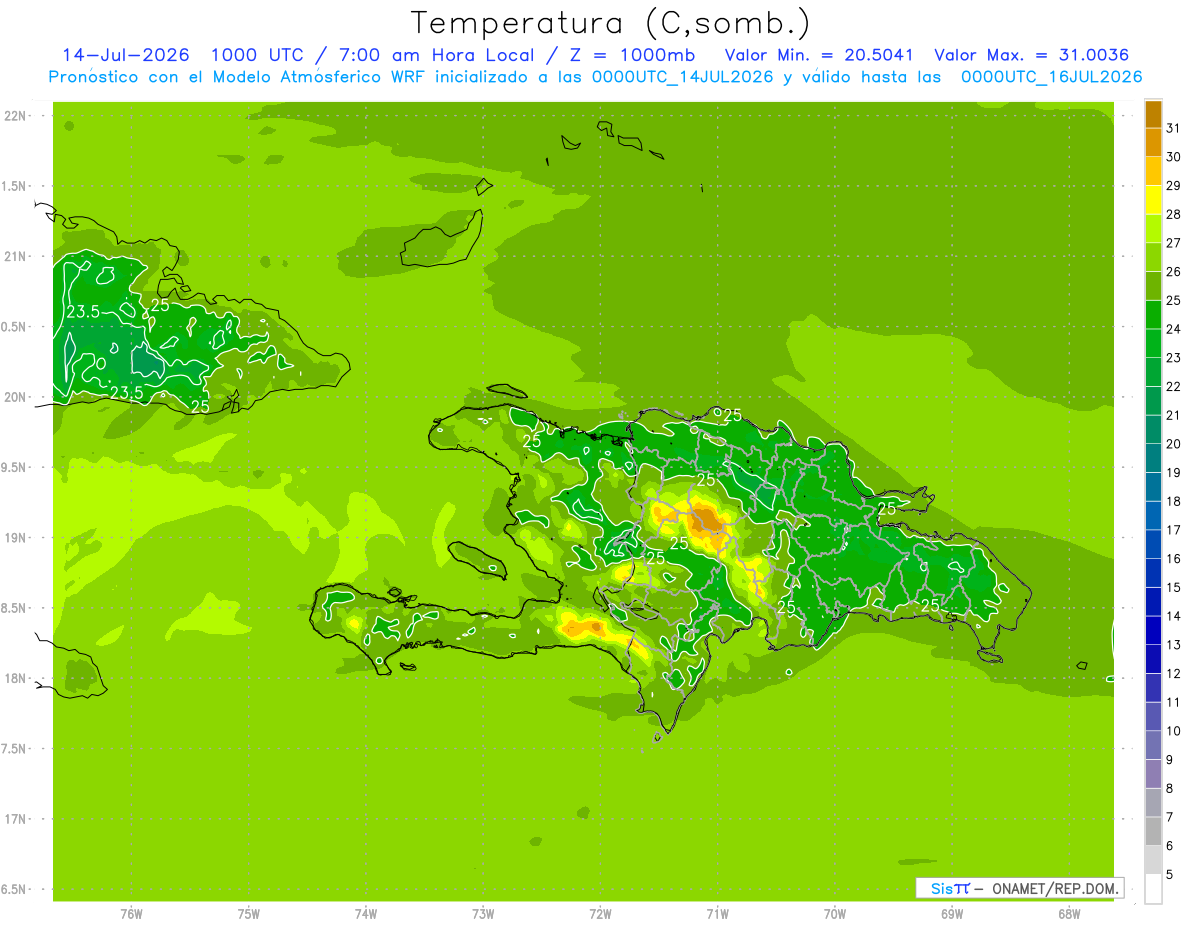Click the "69W" longitude axis label
Screen dimensions: 1200x927
coord(952,914)
